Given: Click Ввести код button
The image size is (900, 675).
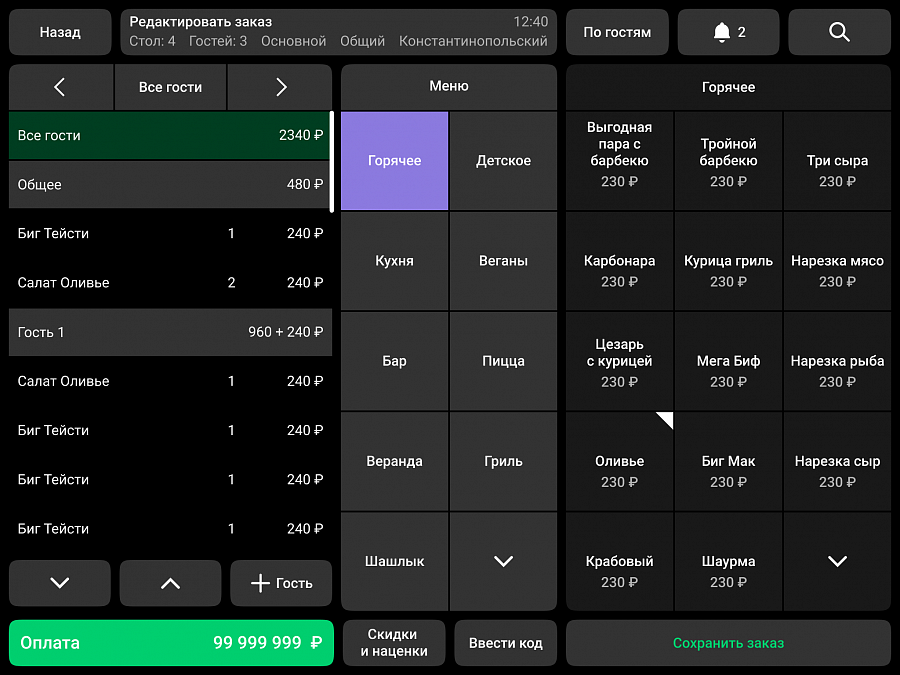Looking at the screenshot, I should 506,643.
